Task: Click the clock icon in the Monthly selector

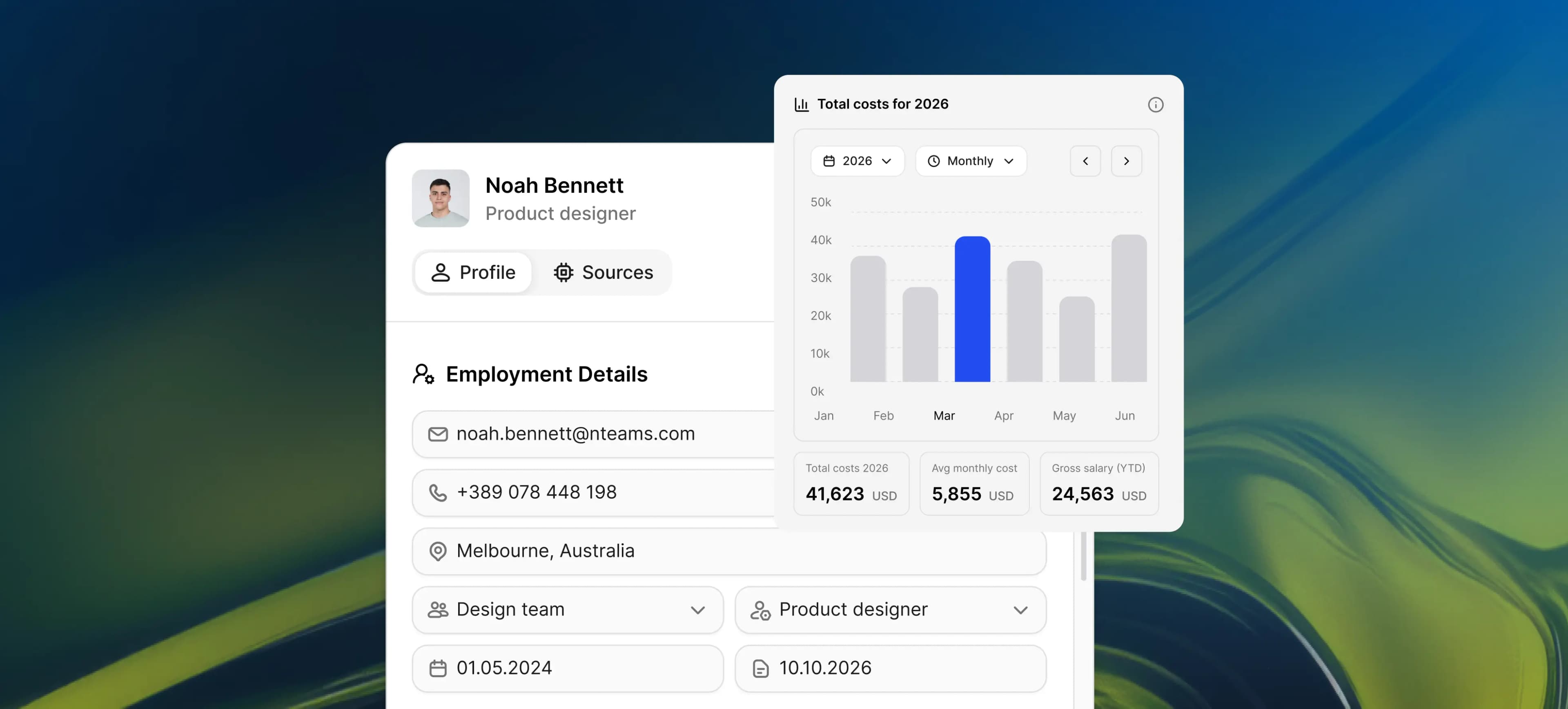Action: [x=934, y=161]
